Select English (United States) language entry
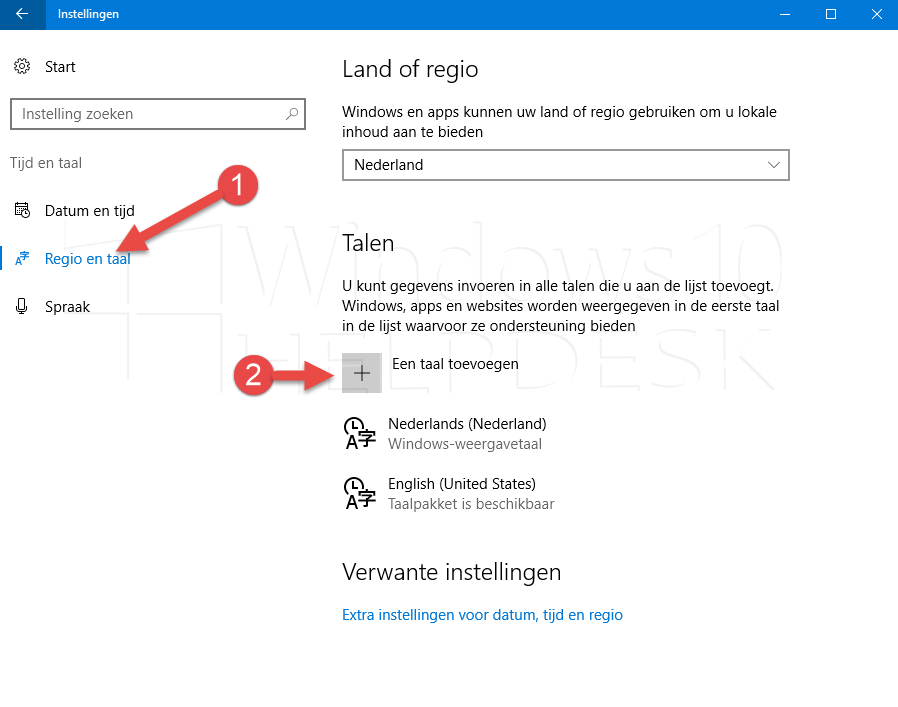 coord(448,494)
